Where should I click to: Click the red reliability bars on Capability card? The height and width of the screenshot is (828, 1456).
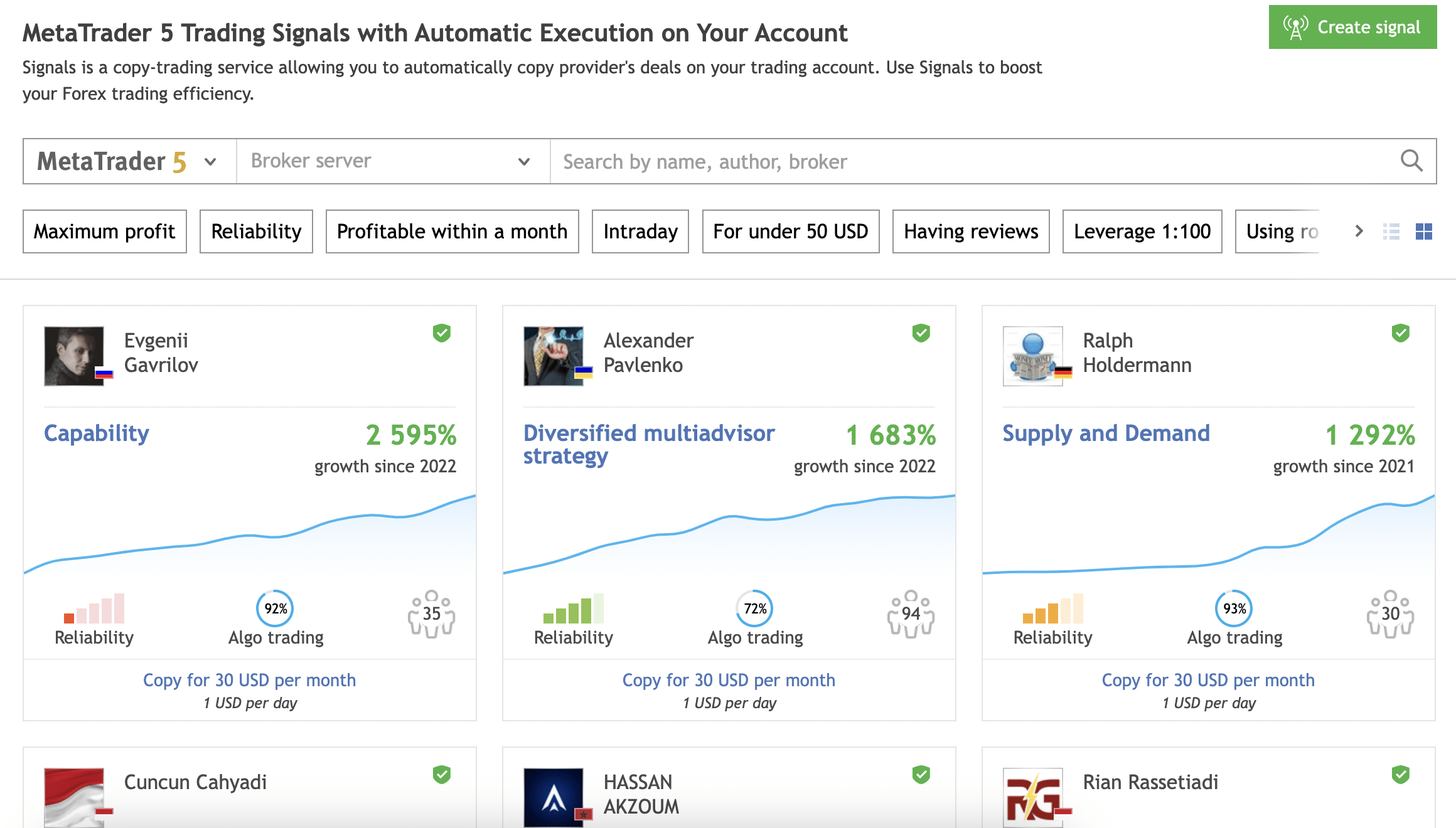[x=94, y=608]
